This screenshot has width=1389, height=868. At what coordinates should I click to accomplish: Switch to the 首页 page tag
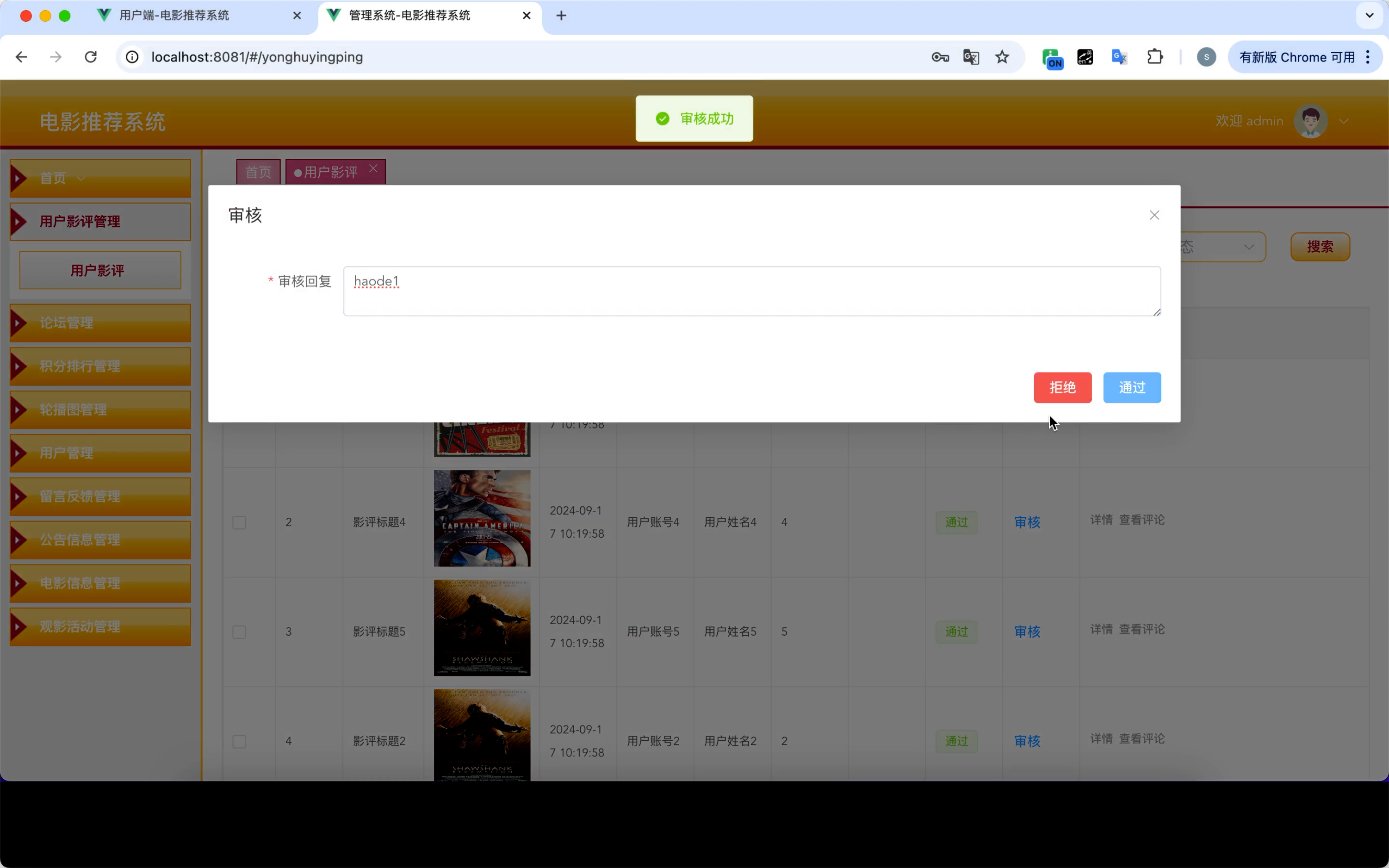coord(258,172)
